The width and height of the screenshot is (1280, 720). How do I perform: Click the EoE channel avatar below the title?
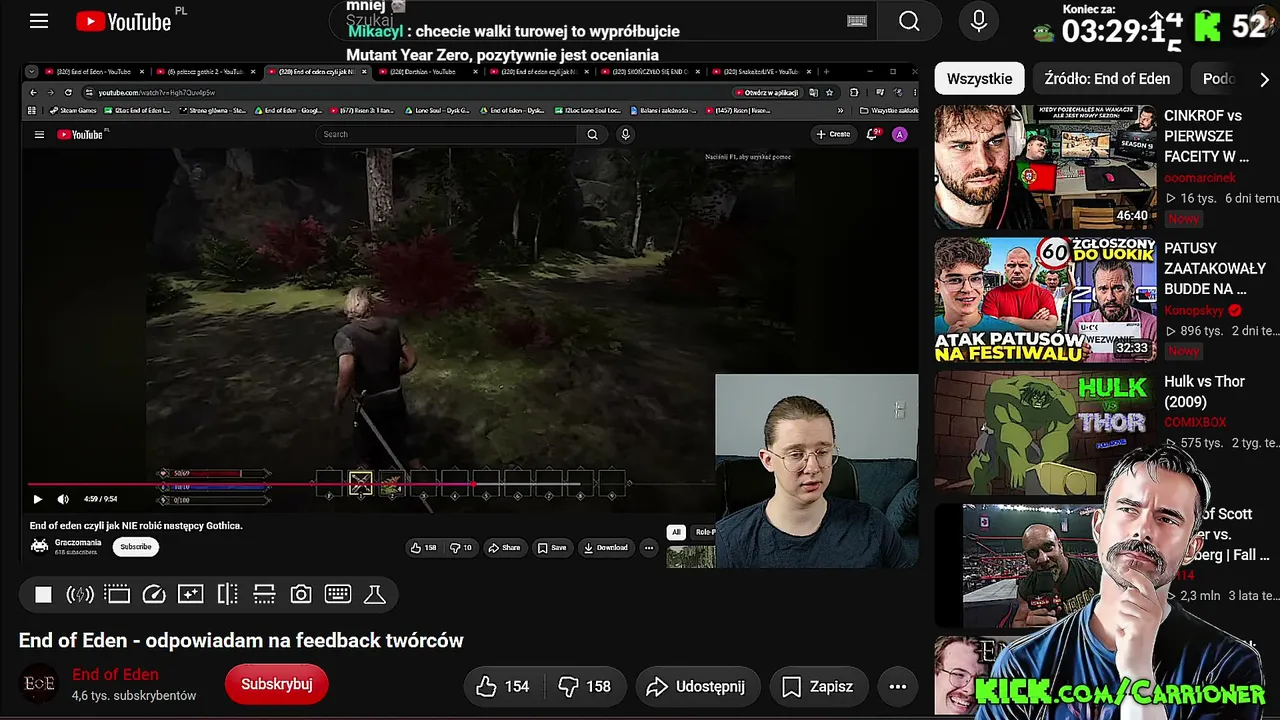39,684
